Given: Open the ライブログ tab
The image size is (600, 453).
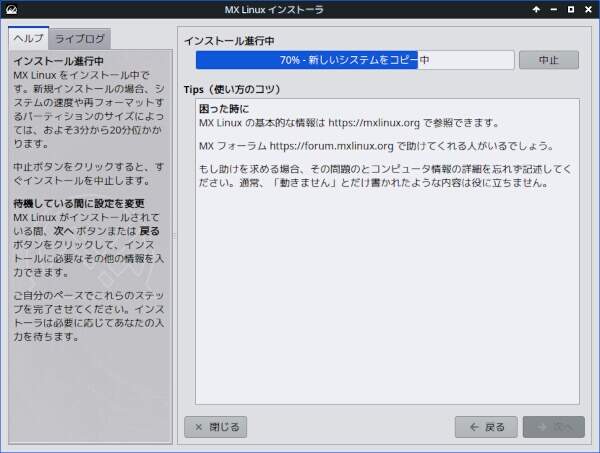Looking at the screenshot, I should coord(80,39).
